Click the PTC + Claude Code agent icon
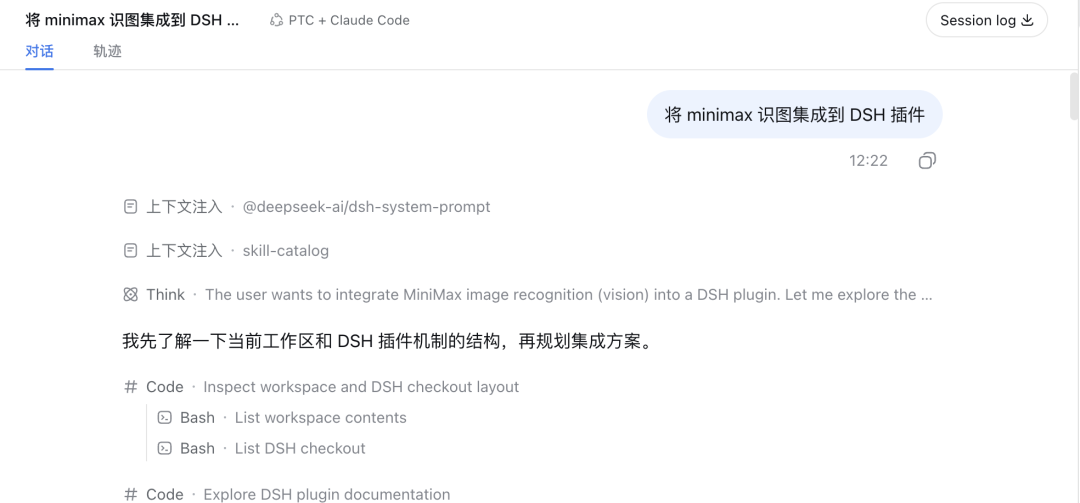This screenshot has height=503, width=1080. click(x=276, y=20)
